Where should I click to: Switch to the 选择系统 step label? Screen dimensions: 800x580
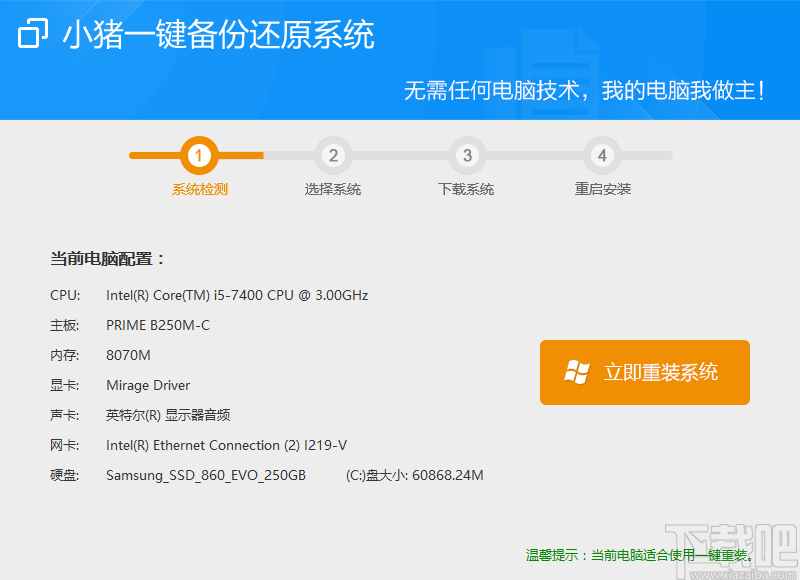(x=333, y=188)
